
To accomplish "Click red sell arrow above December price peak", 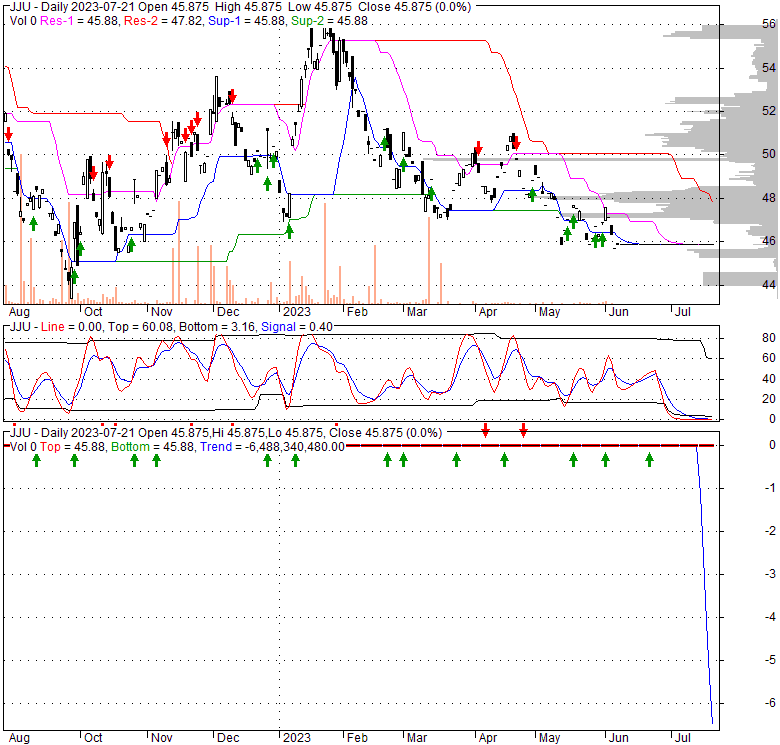I will [x=232, y=96].
